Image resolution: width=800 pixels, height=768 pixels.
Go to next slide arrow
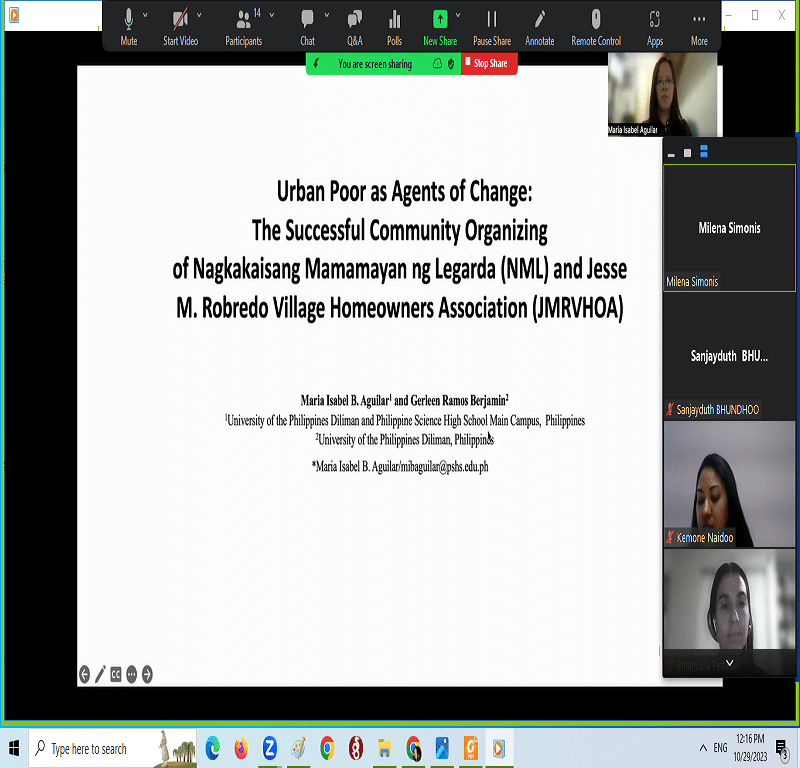point(147,674)
